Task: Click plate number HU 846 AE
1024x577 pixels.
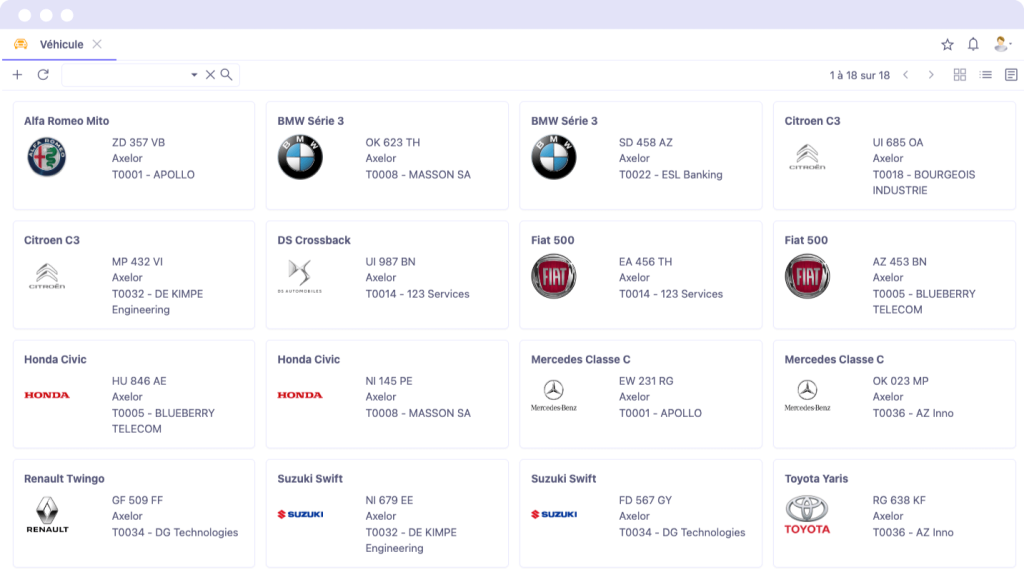Action: tap(139, 381)
